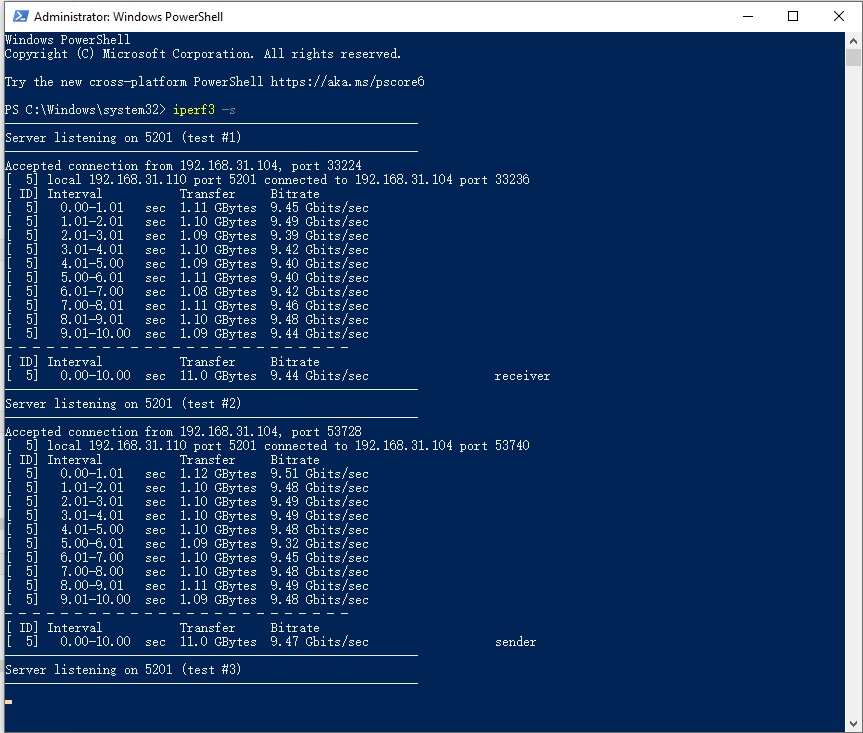Screen dimensions: 863x733
Task: Maximize the PowerShell window
Action: click(793, 16)
